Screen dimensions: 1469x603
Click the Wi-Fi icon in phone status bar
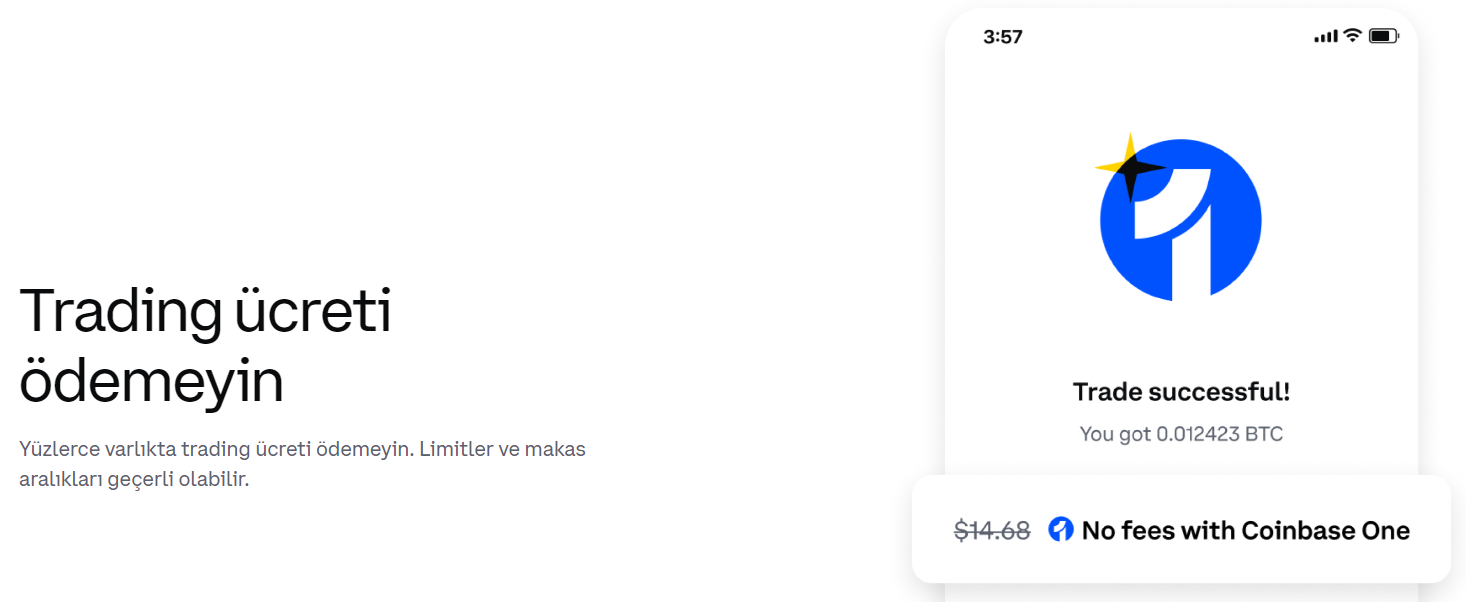click(x=1352, y=36)
